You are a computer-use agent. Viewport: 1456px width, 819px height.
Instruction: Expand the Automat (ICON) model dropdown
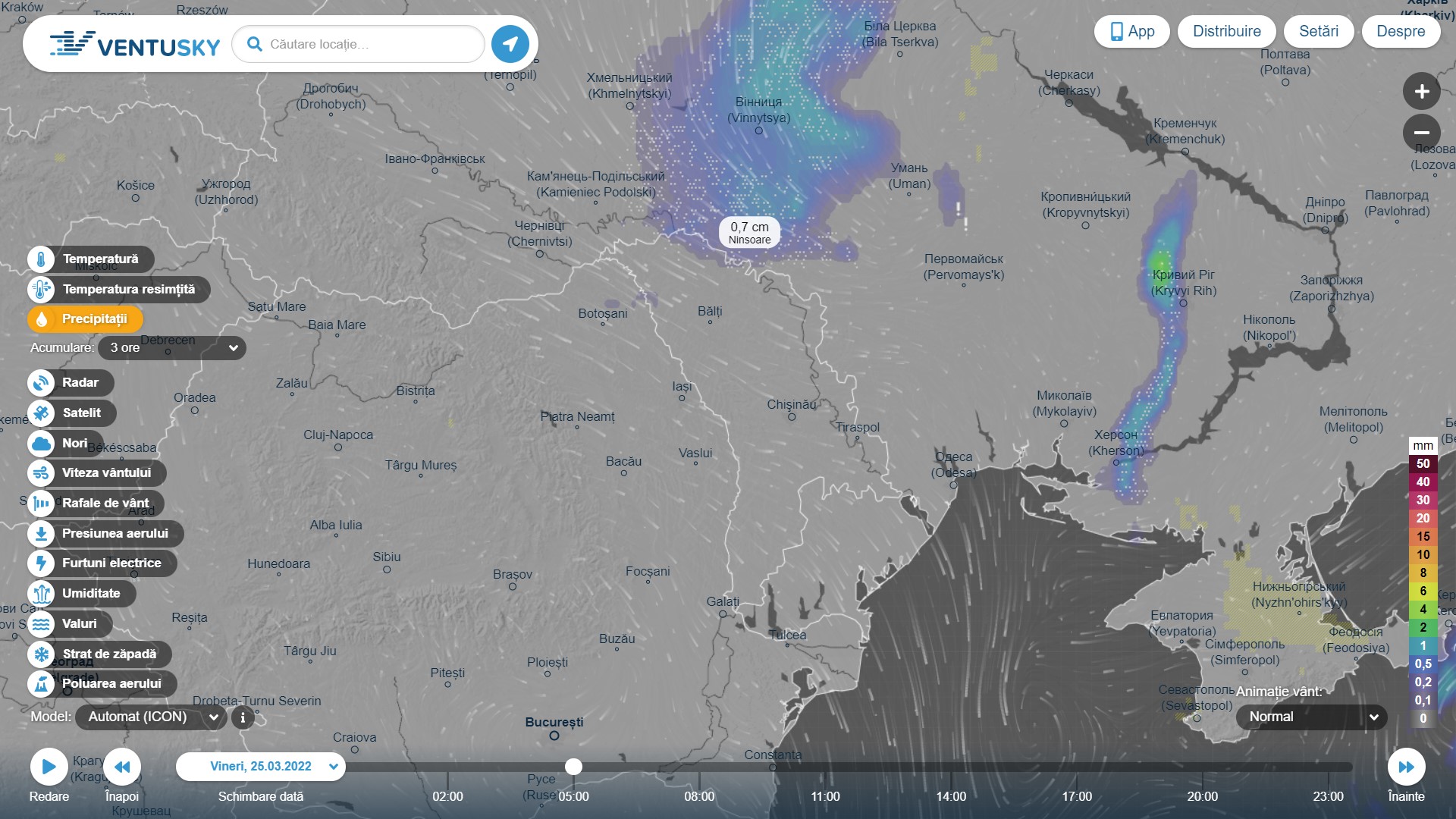[151, 717]
